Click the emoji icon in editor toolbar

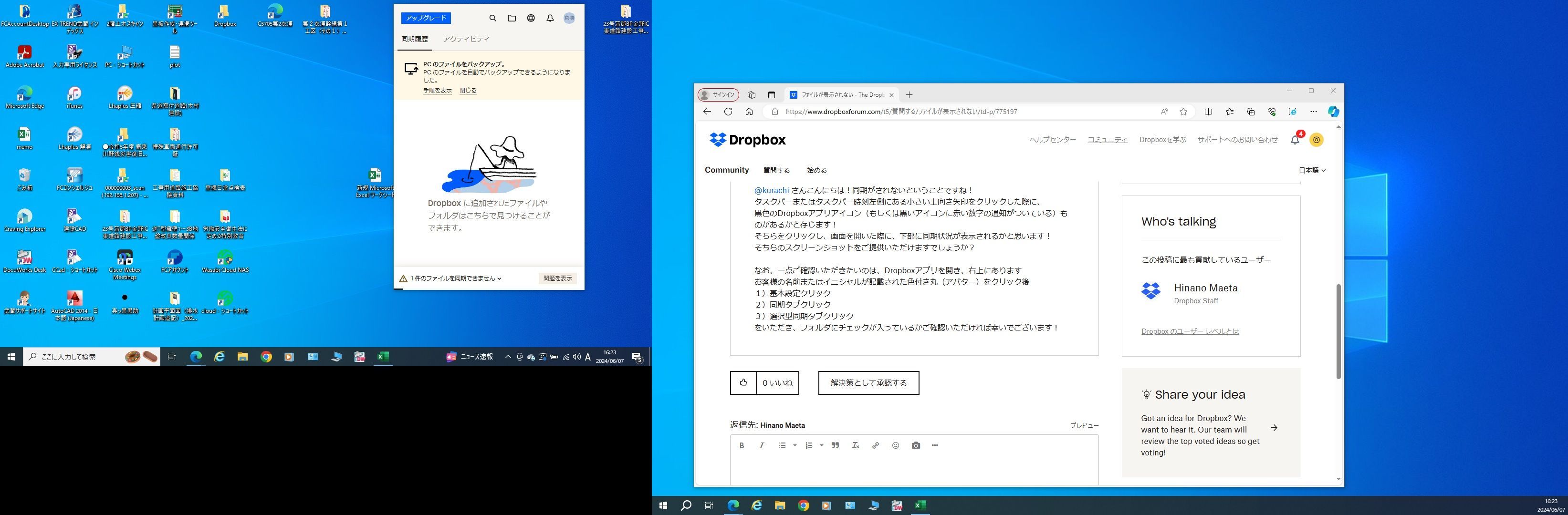tap(895, 446)
